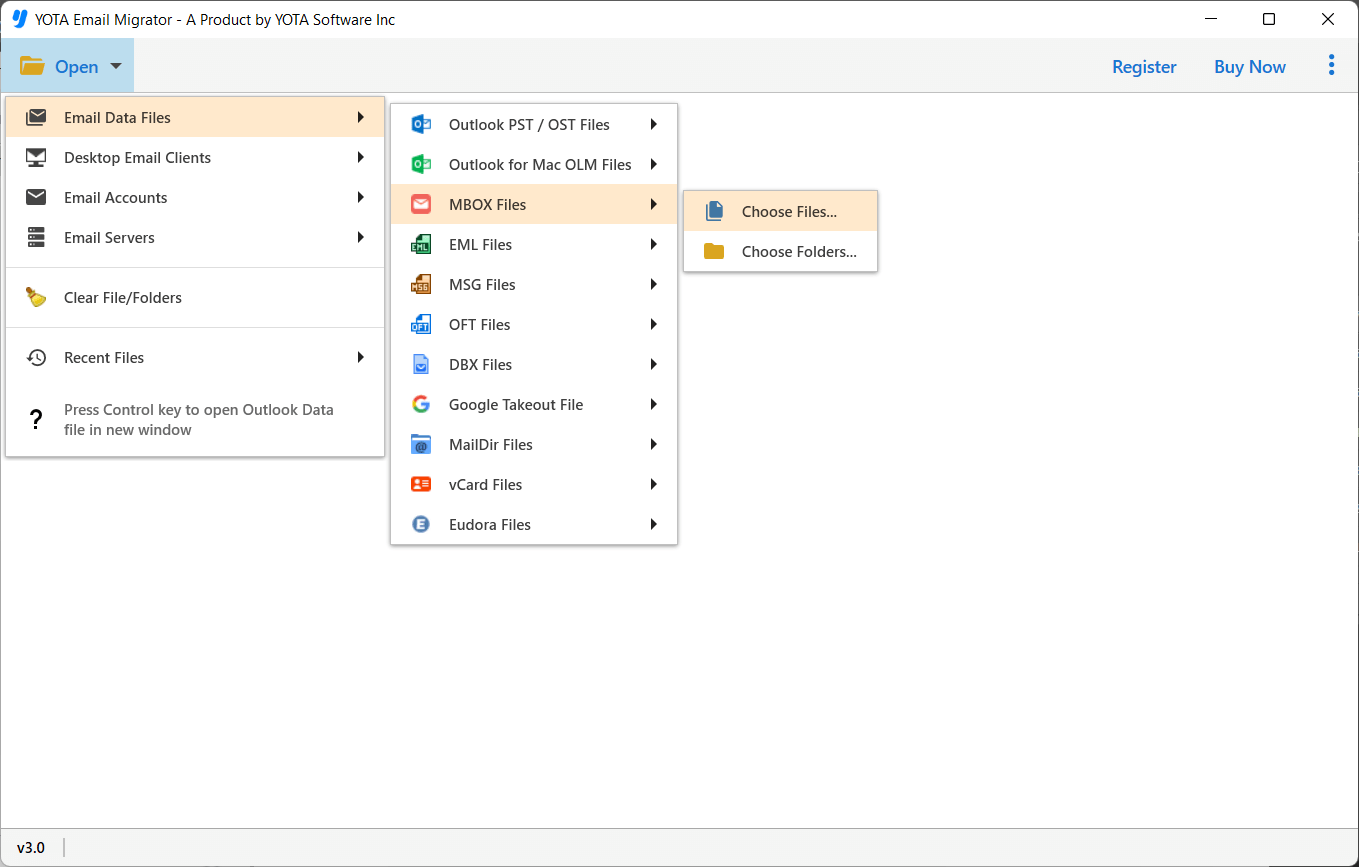The height and width of the screenshot is (867, 1359).
Task: Click the Eudora Files icon
Action: 421,524
